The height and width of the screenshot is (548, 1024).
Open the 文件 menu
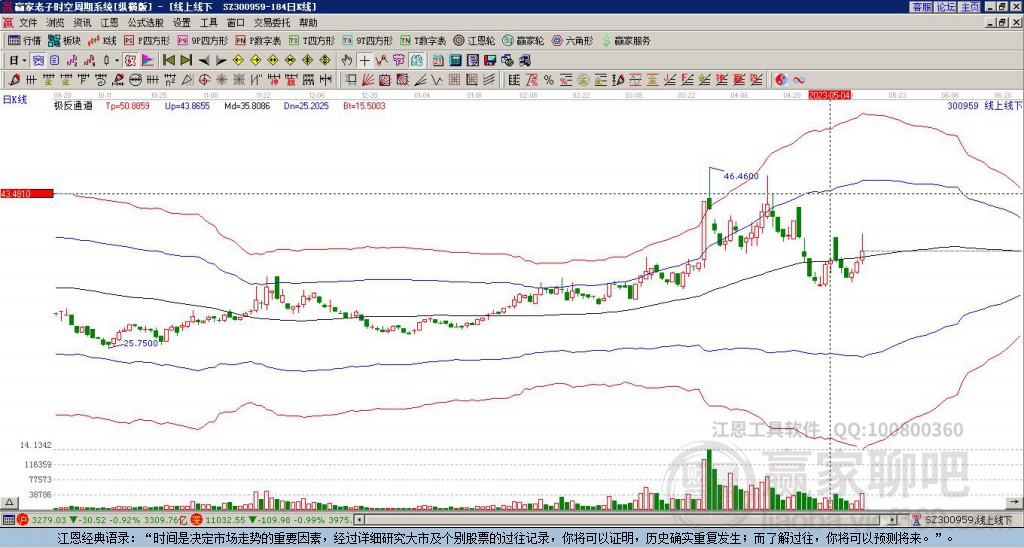point(28,23)
